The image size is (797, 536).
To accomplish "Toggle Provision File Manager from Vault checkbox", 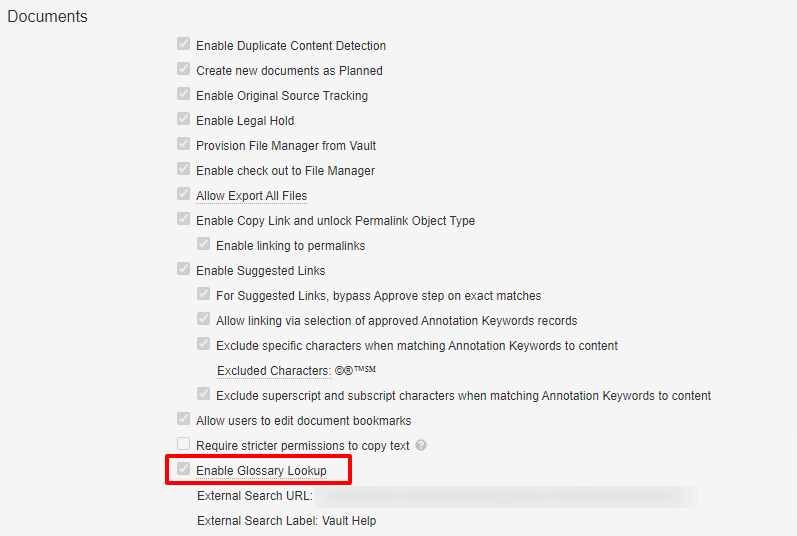I will 183,145.
